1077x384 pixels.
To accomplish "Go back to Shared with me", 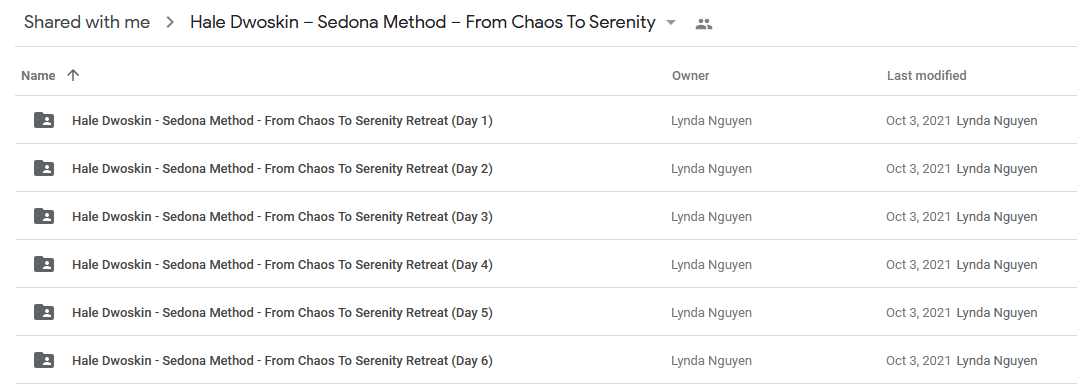I will (x=87, y=22).
